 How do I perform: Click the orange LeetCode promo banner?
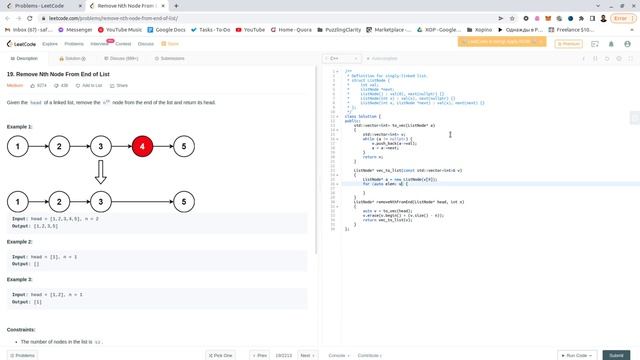[x=502, y=42]
